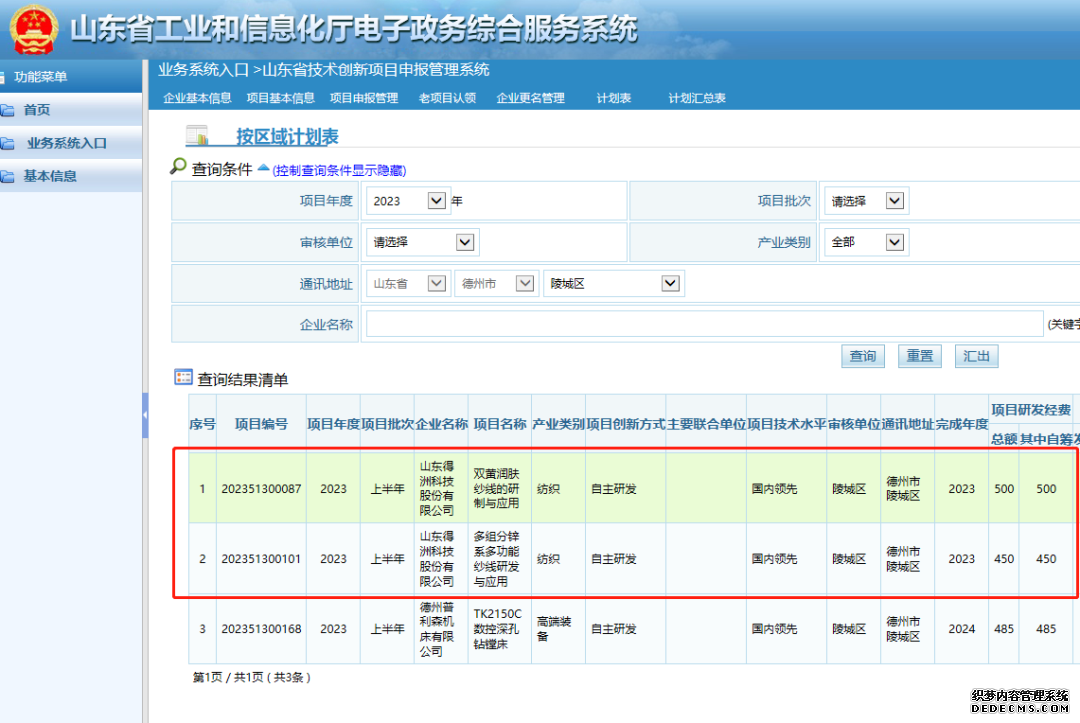
Task: Click the folder icon beside 首页
Action: pos(8,110)
